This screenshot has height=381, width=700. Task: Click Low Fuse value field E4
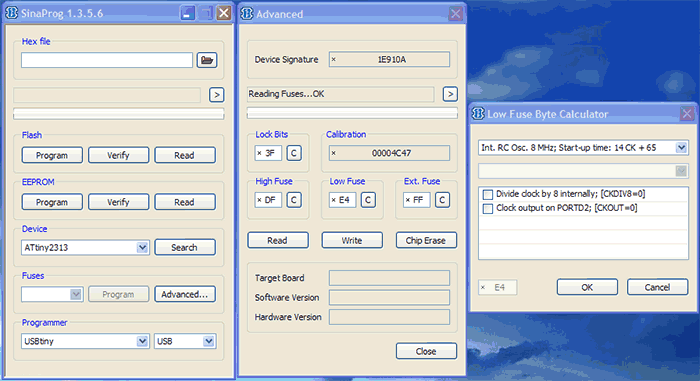[342, 200]
